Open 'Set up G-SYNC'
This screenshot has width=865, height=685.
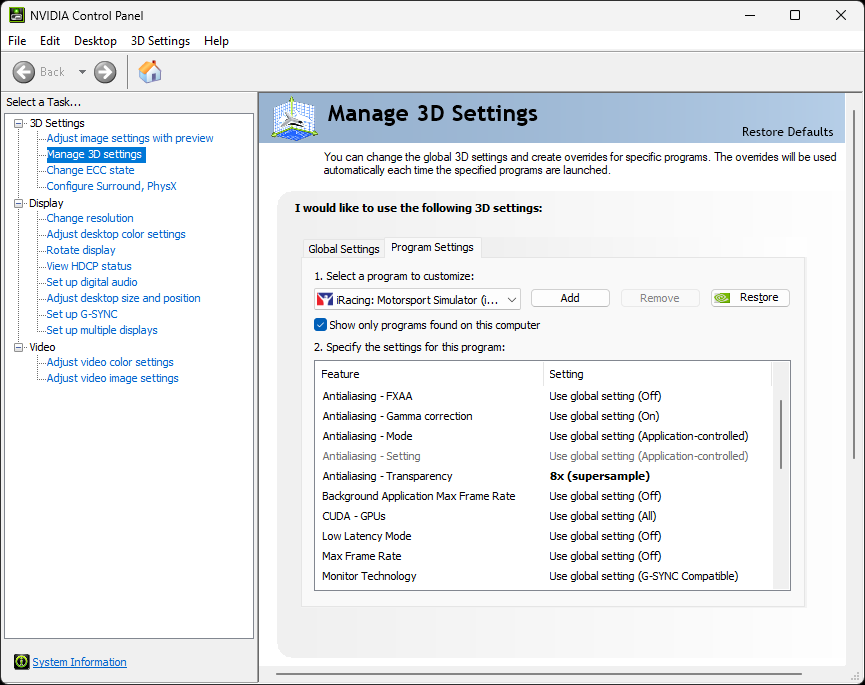(x=82, y=314)
